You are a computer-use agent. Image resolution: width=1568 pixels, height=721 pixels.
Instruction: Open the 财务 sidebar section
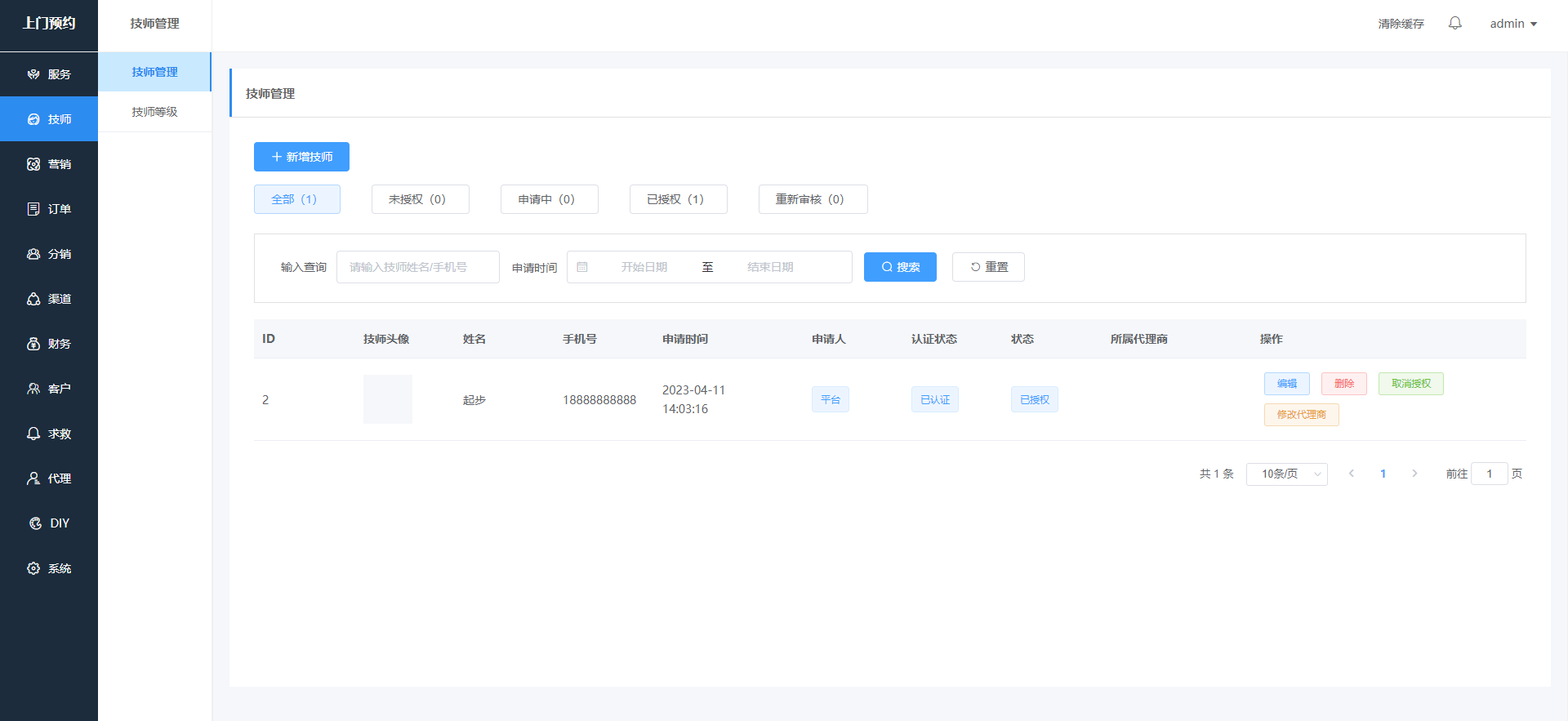[x=49, y=344]
